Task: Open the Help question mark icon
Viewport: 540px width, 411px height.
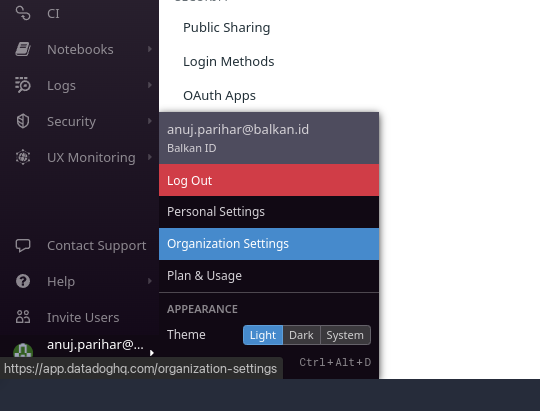Action: click(x=23, y=281)
